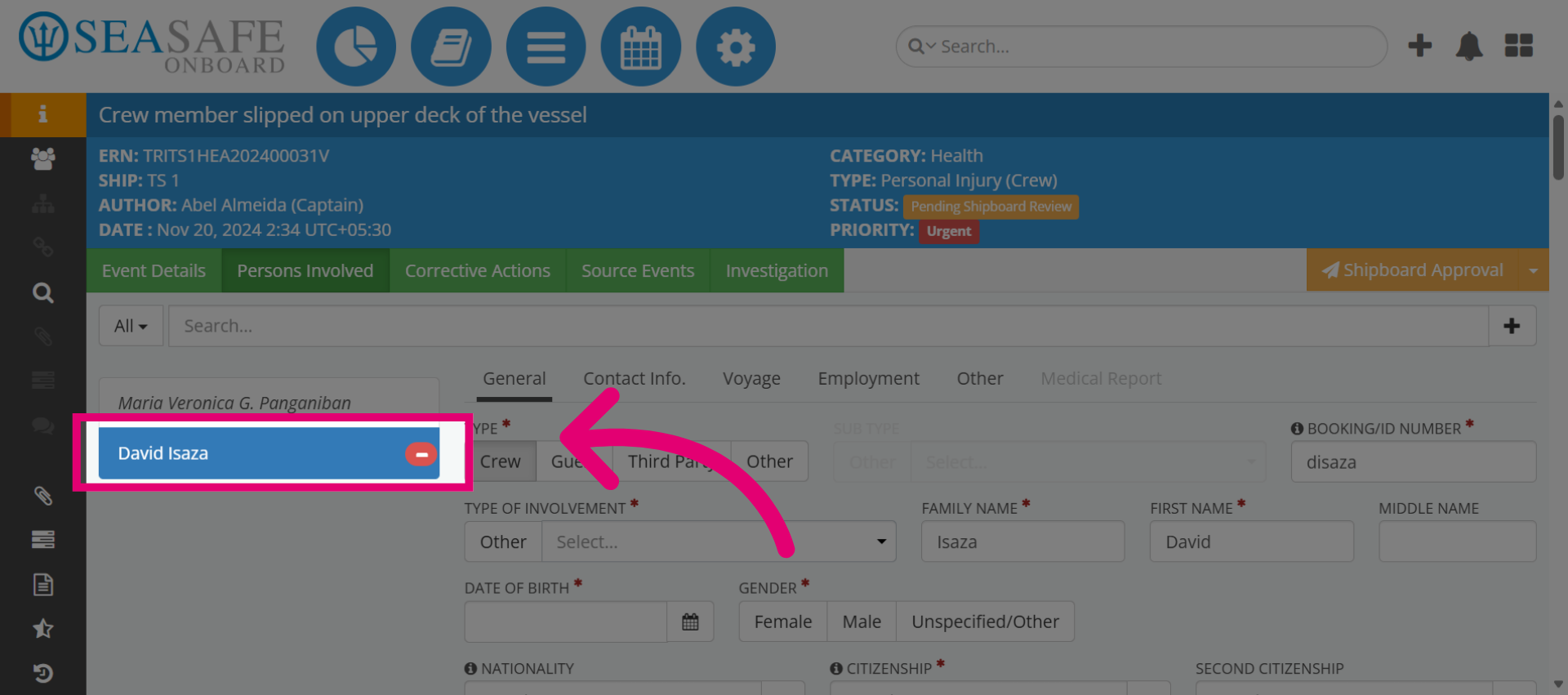Expand Type of Involvement select

[x=719, y=541]
